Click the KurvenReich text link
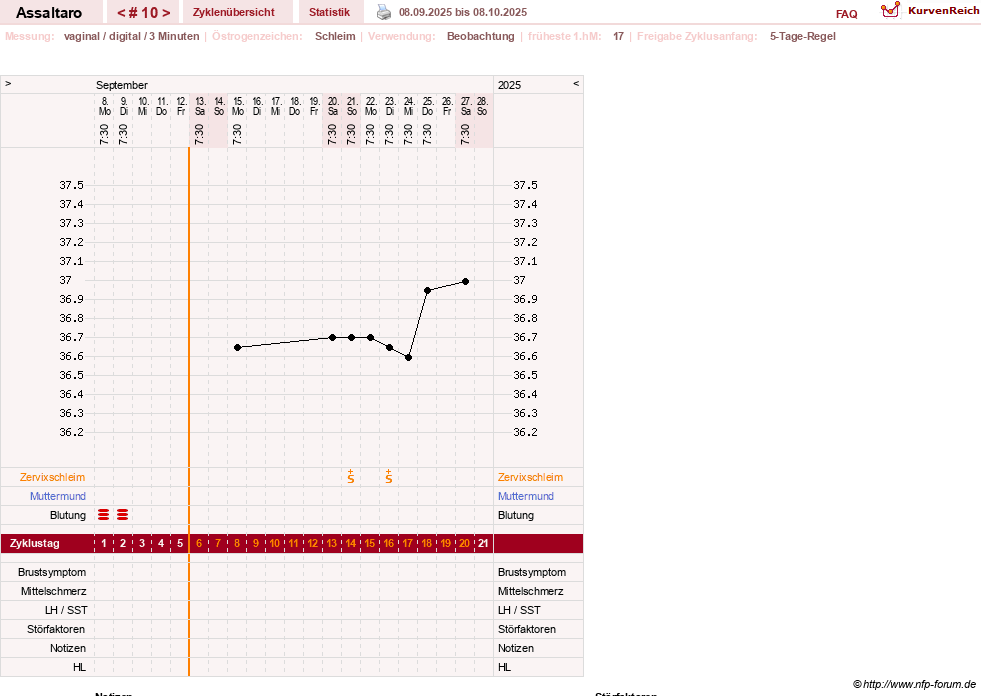This screenshot has height=696, width=981. click(943, 11)
